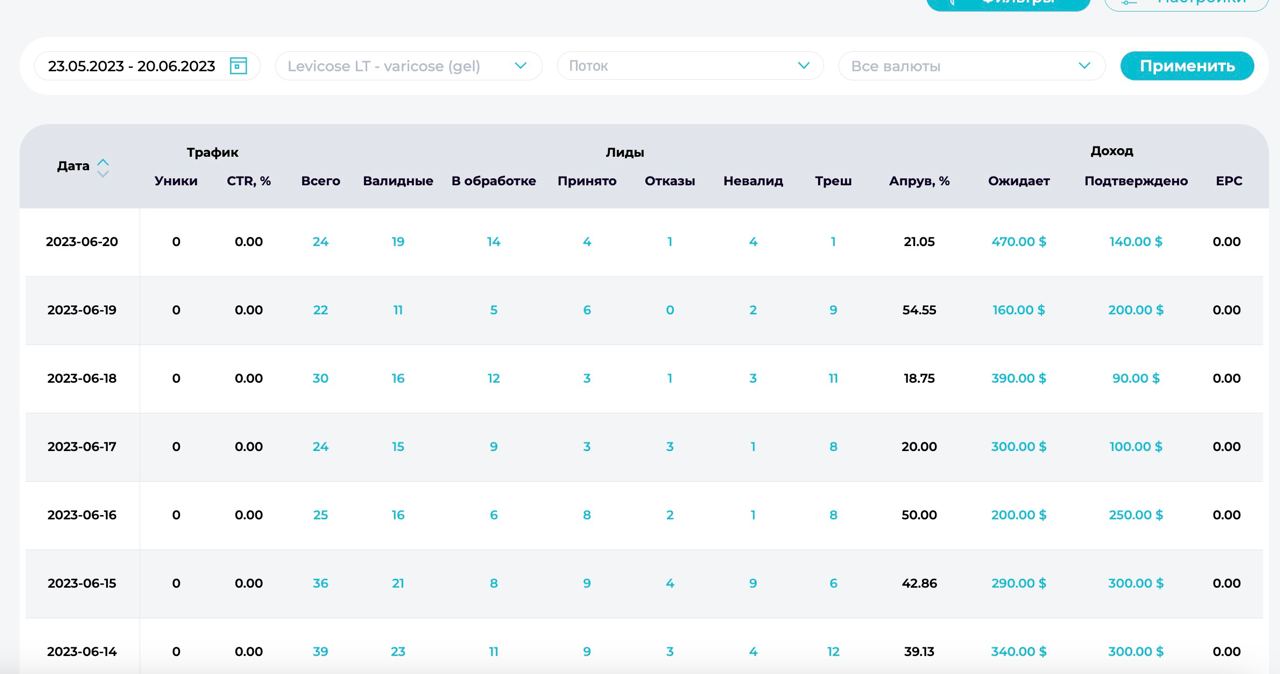Screen dimensions: 1280x674
Task: Open the calendar icon in date range field
Action: (x=238, y=66)
